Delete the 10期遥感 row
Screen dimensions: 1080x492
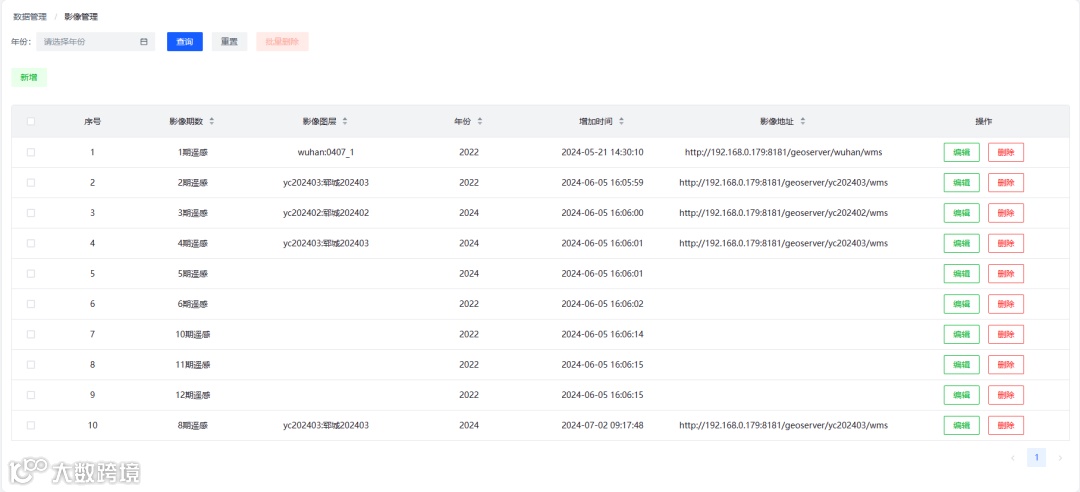click(1006, 334)
